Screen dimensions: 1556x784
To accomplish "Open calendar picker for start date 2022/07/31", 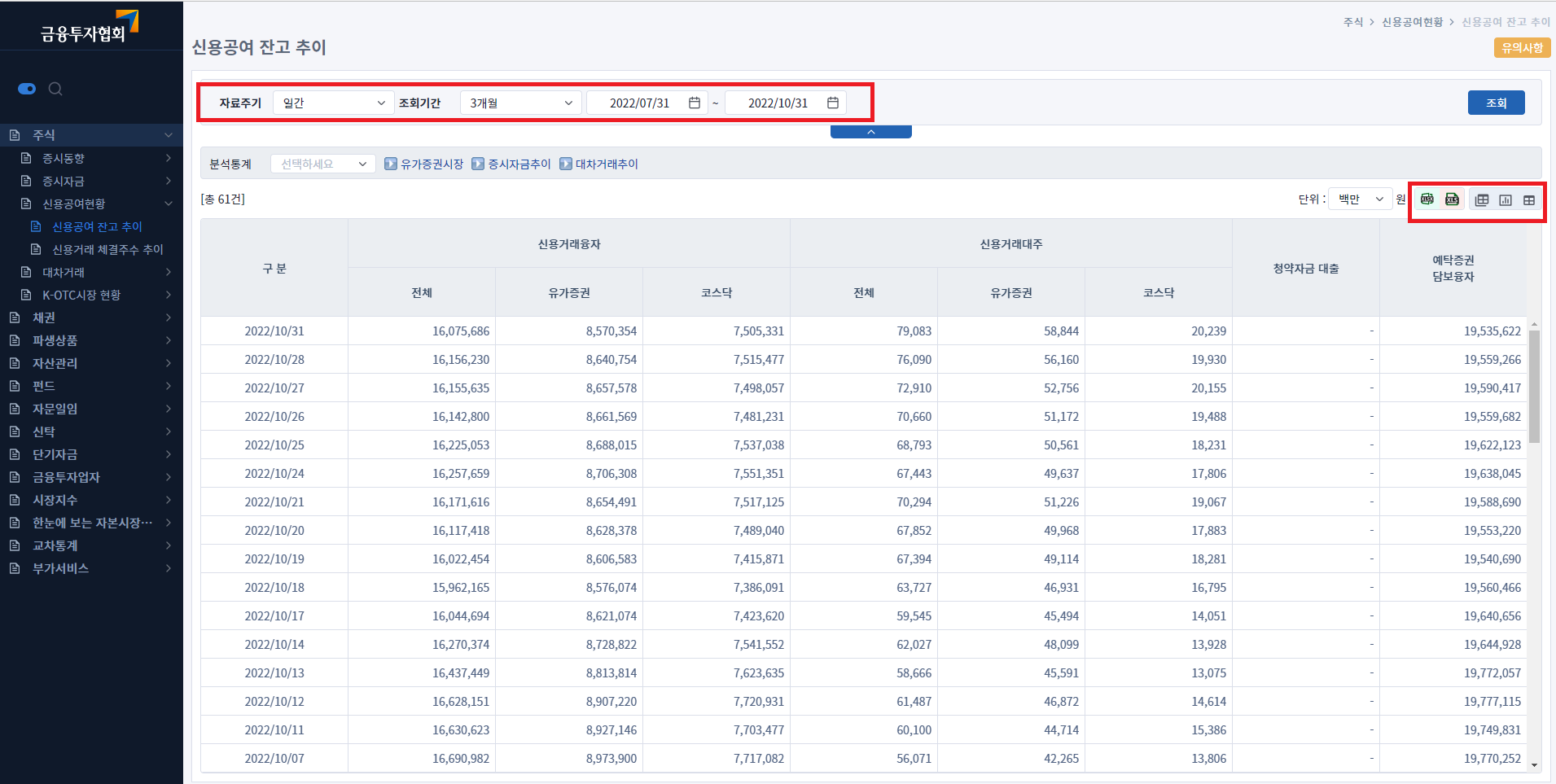I will (x=695, y=103).
